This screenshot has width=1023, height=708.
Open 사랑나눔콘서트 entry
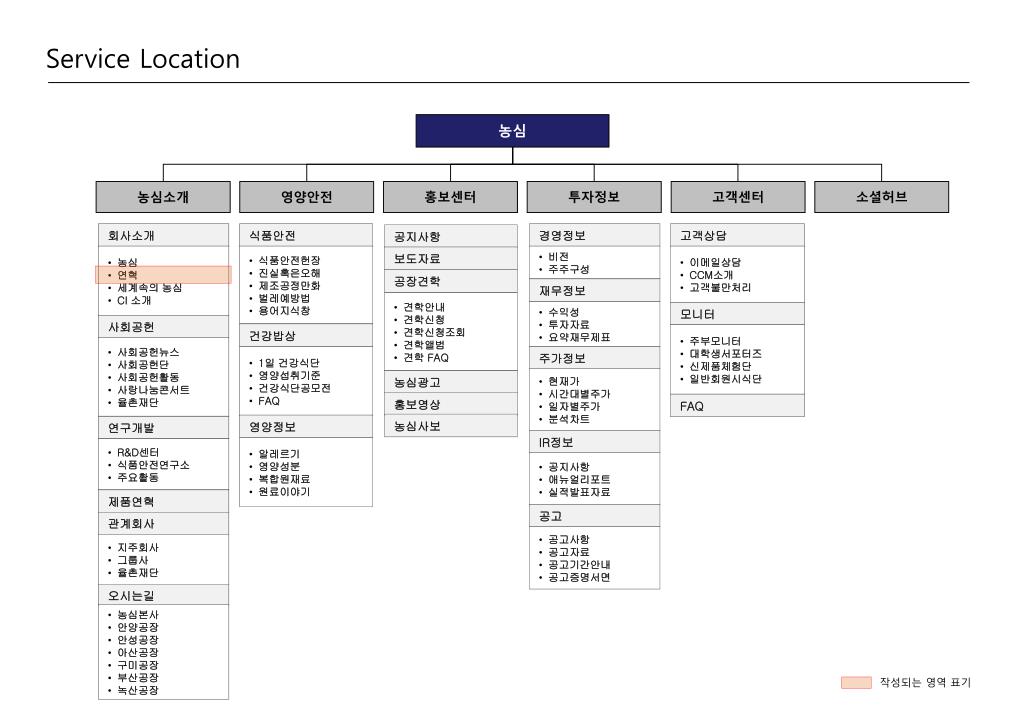[x=153, y=390]
